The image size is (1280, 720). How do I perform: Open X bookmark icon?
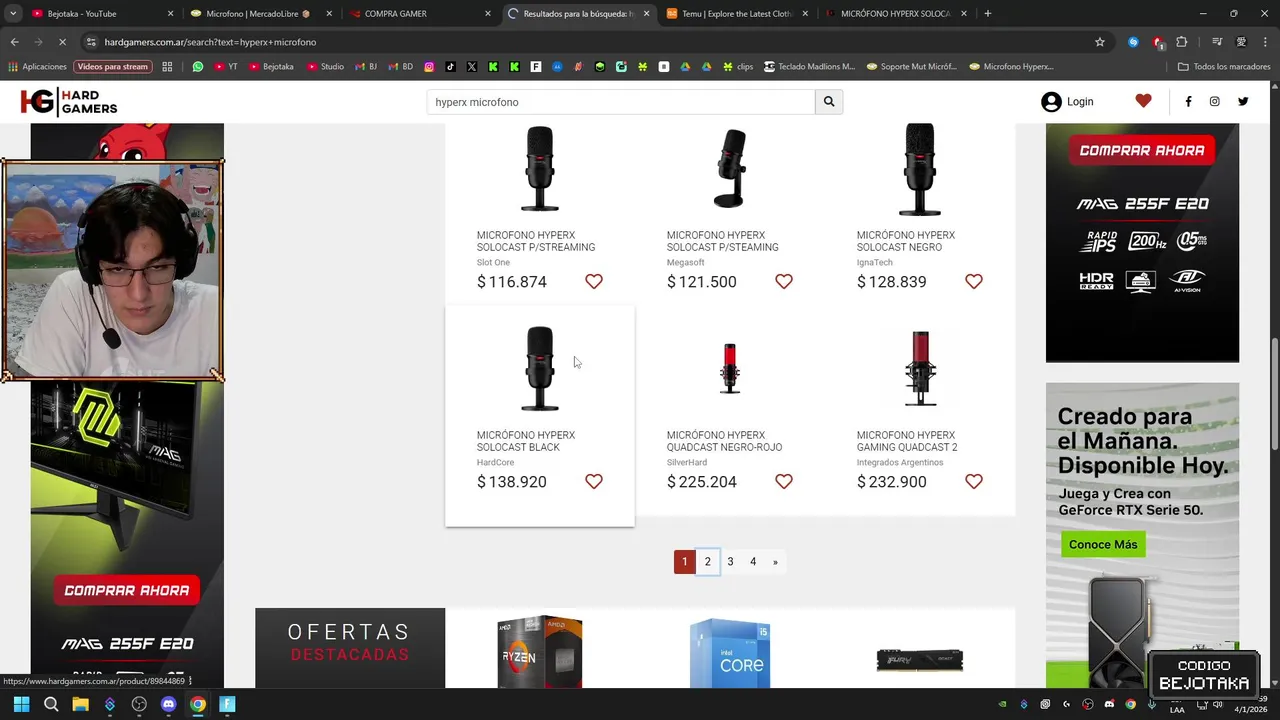pyautogui.click(x=472, y=67)
